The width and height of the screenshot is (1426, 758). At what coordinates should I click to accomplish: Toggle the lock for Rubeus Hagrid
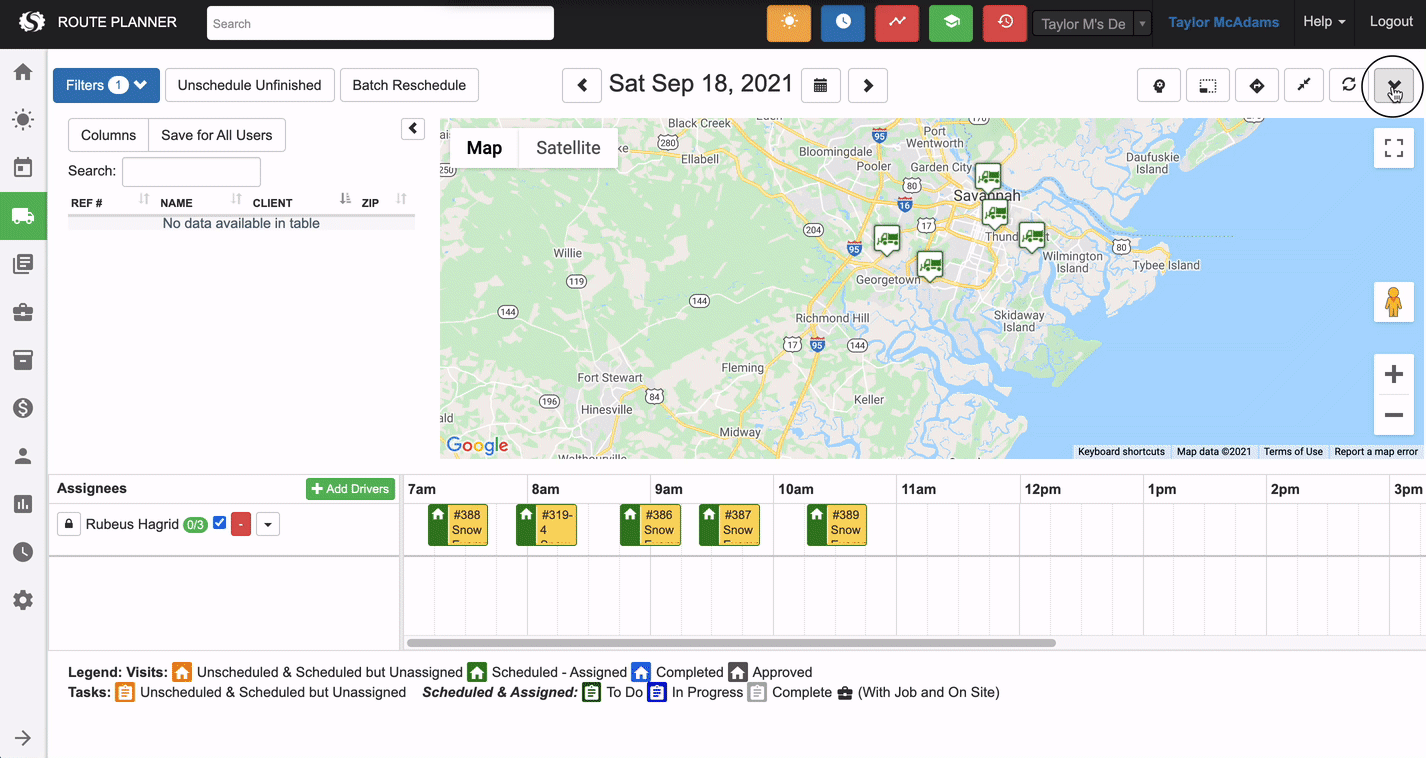pyautogui.click(x=68, y=524)
